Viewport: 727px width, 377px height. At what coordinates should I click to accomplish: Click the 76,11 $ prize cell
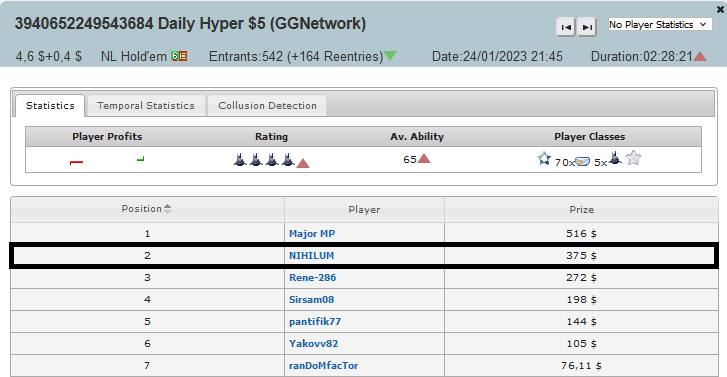[581, 366]
